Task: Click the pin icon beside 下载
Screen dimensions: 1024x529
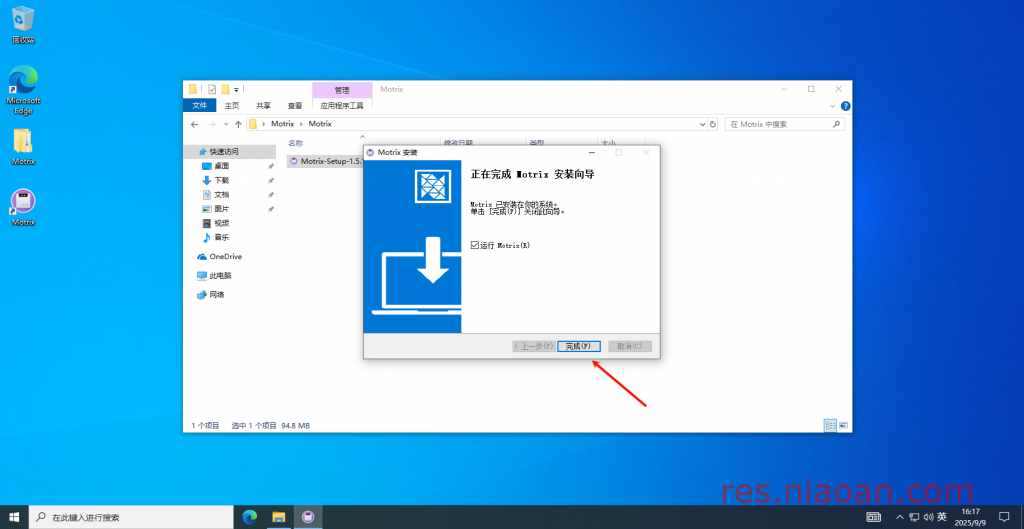Action: (x=270, y=180)
